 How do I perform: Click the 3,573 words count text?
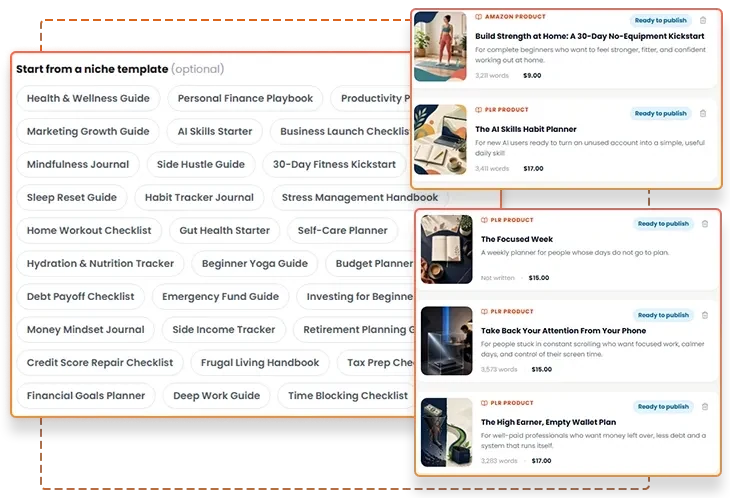pyautogui.click(x=499, y=370)
